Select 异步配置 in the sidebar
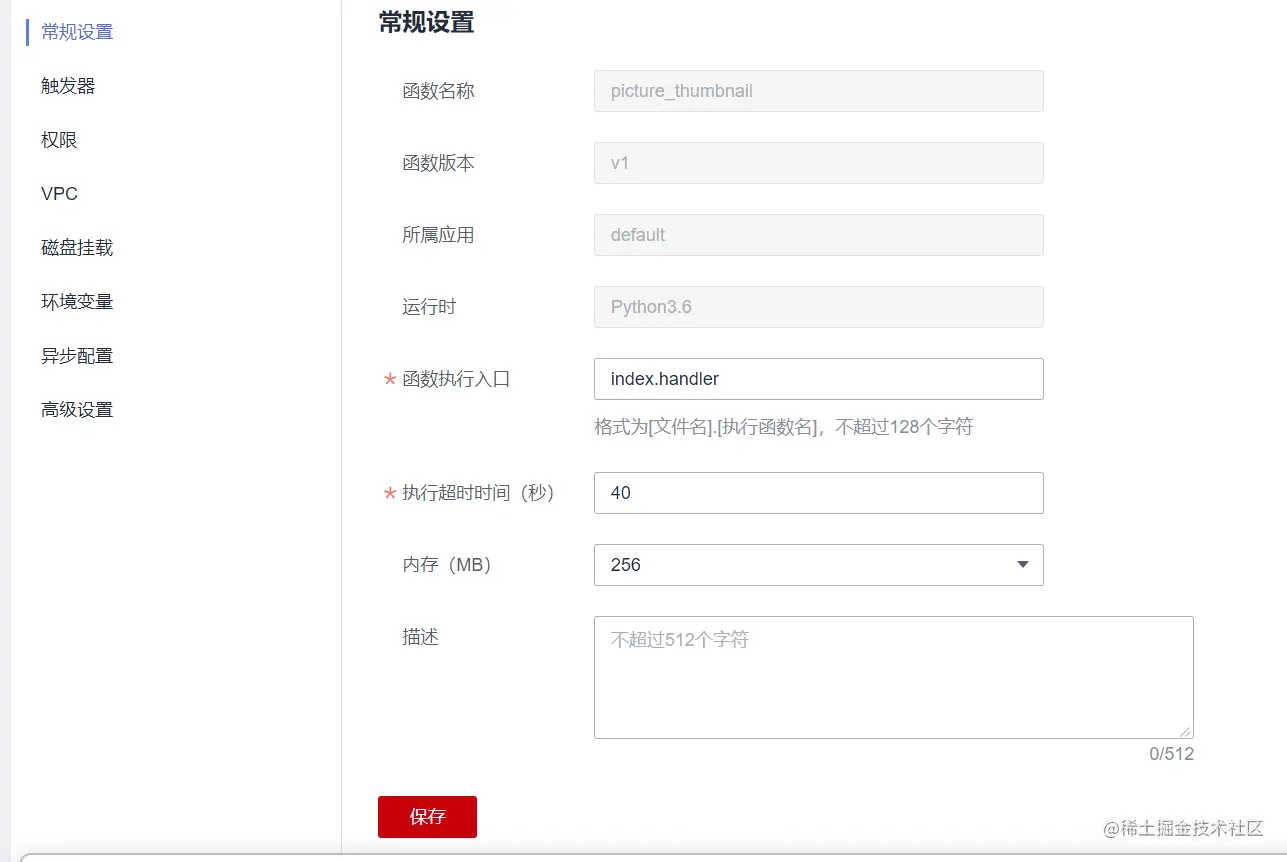 77,356
